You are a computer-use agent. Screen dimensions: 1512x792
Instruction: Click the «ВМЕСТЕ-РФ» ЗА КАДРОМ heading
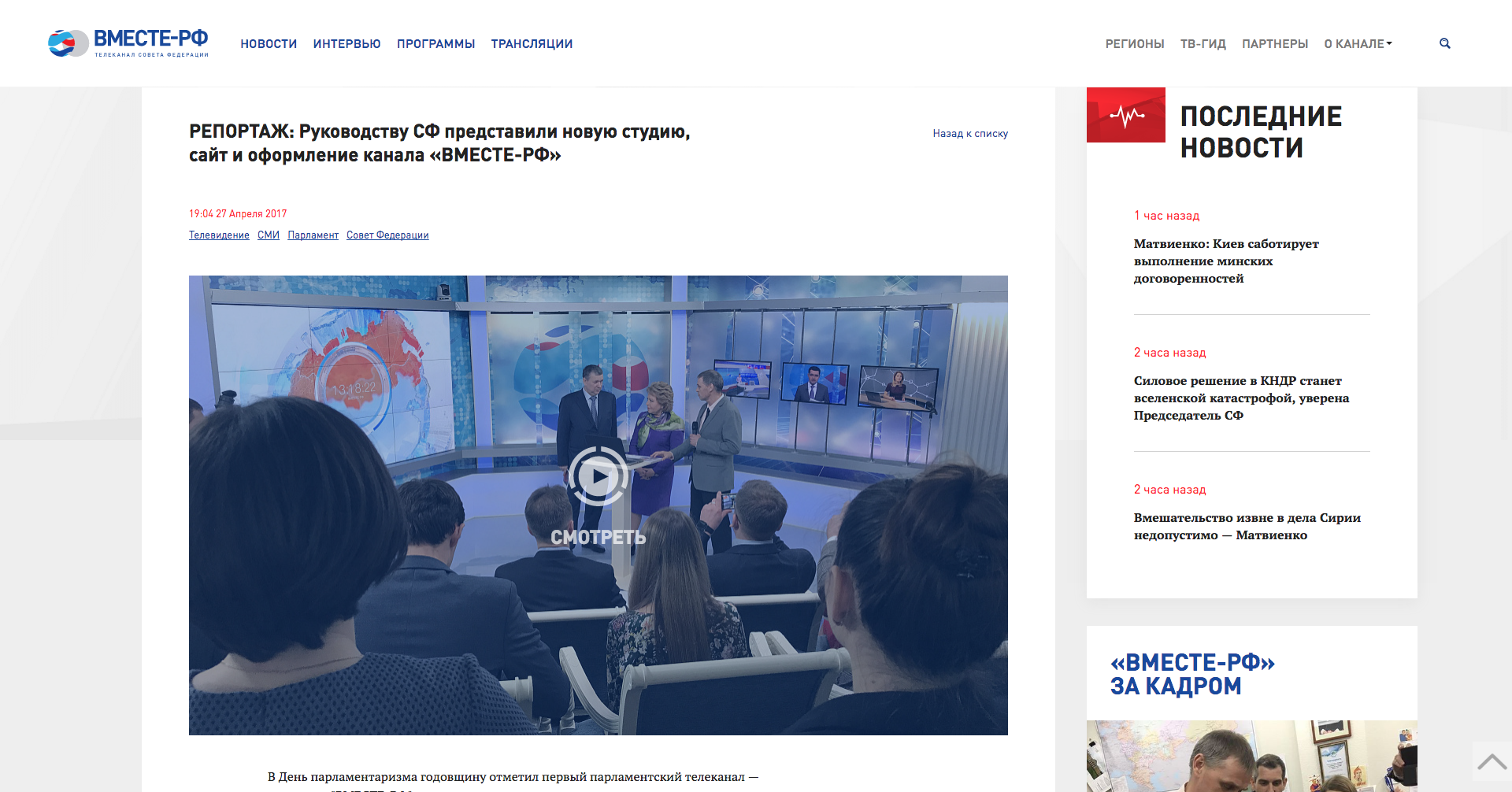tap(1192, 675)
